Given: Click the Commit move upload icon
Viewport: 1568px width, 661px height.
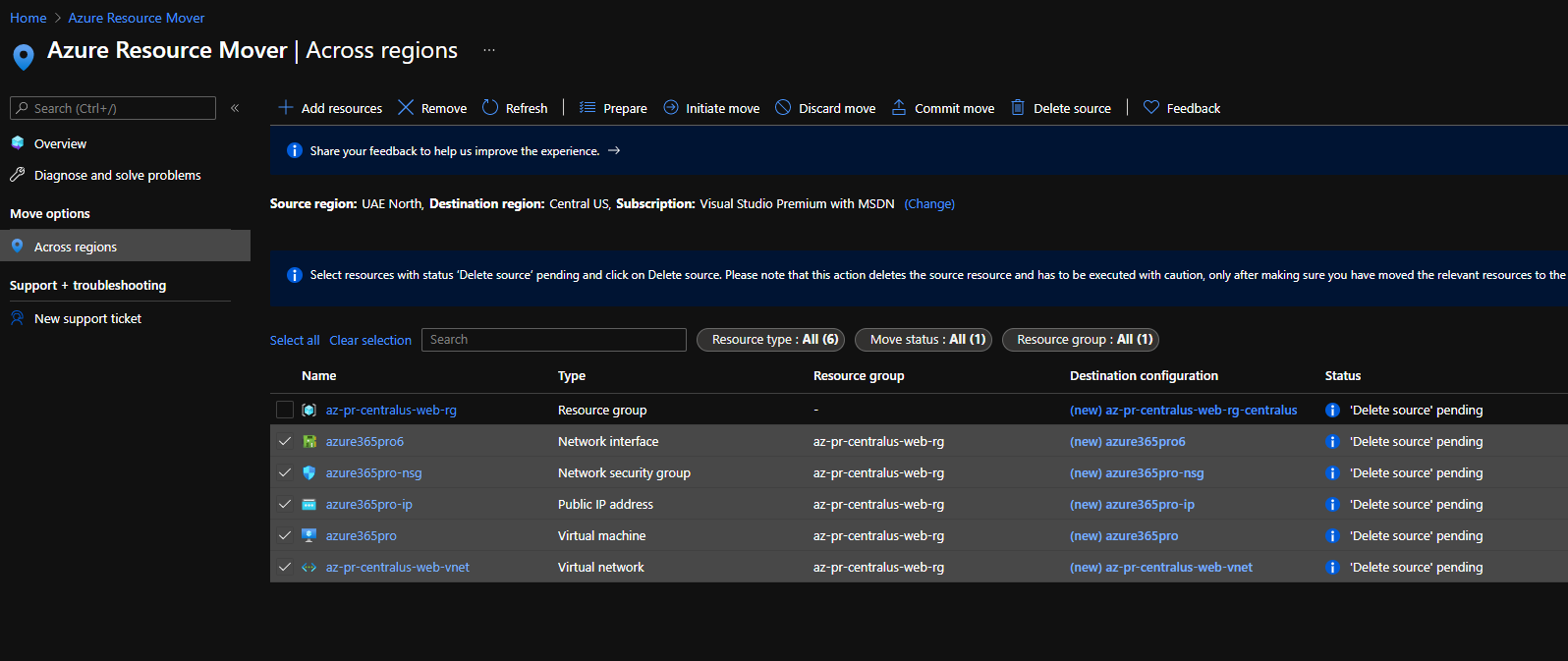Looking at the screenshot, I should (x=899, y=107).
